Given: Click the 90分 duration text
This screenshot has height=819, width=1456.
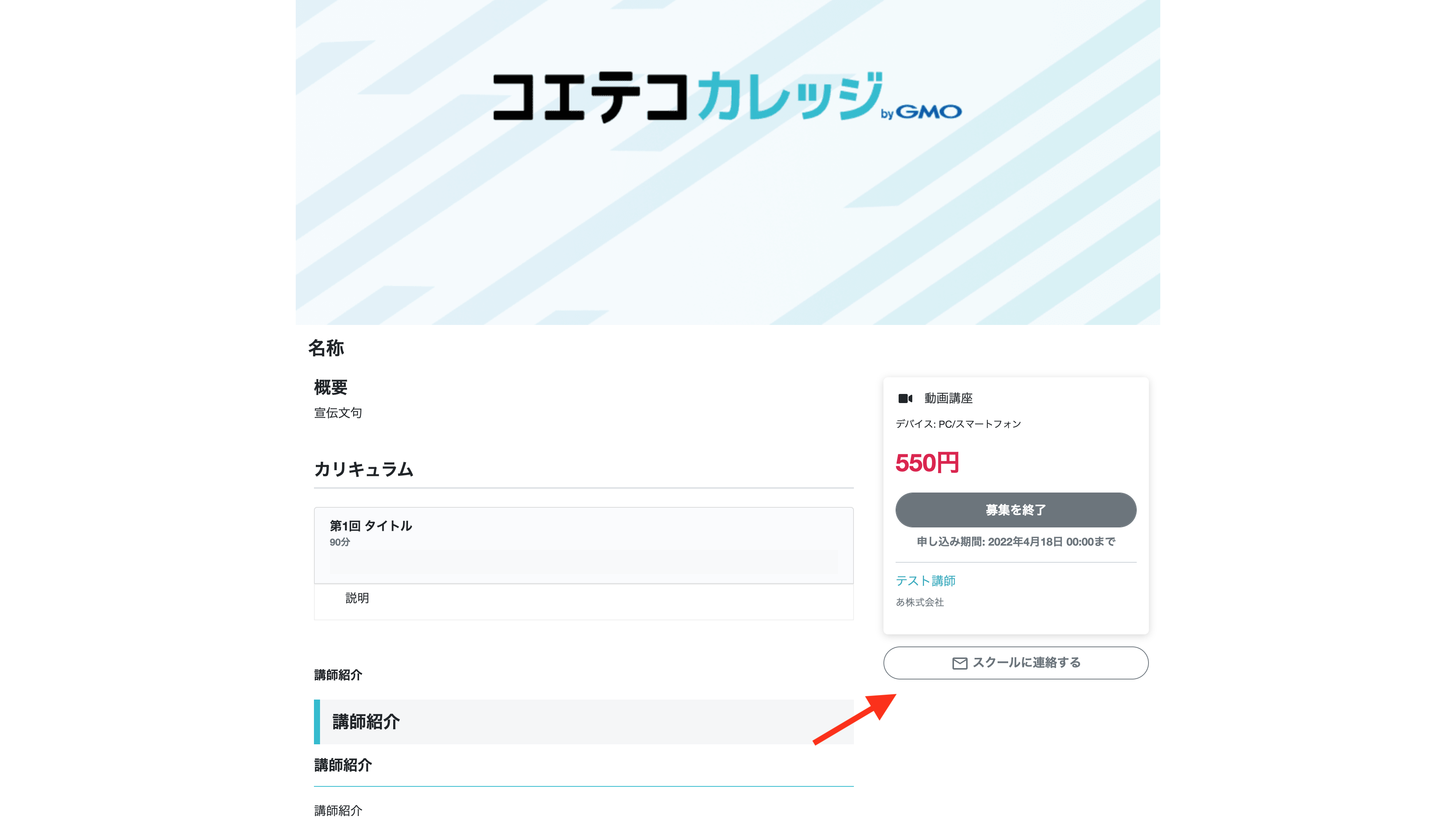Looking at the screenshot, I should click(340, 542).
